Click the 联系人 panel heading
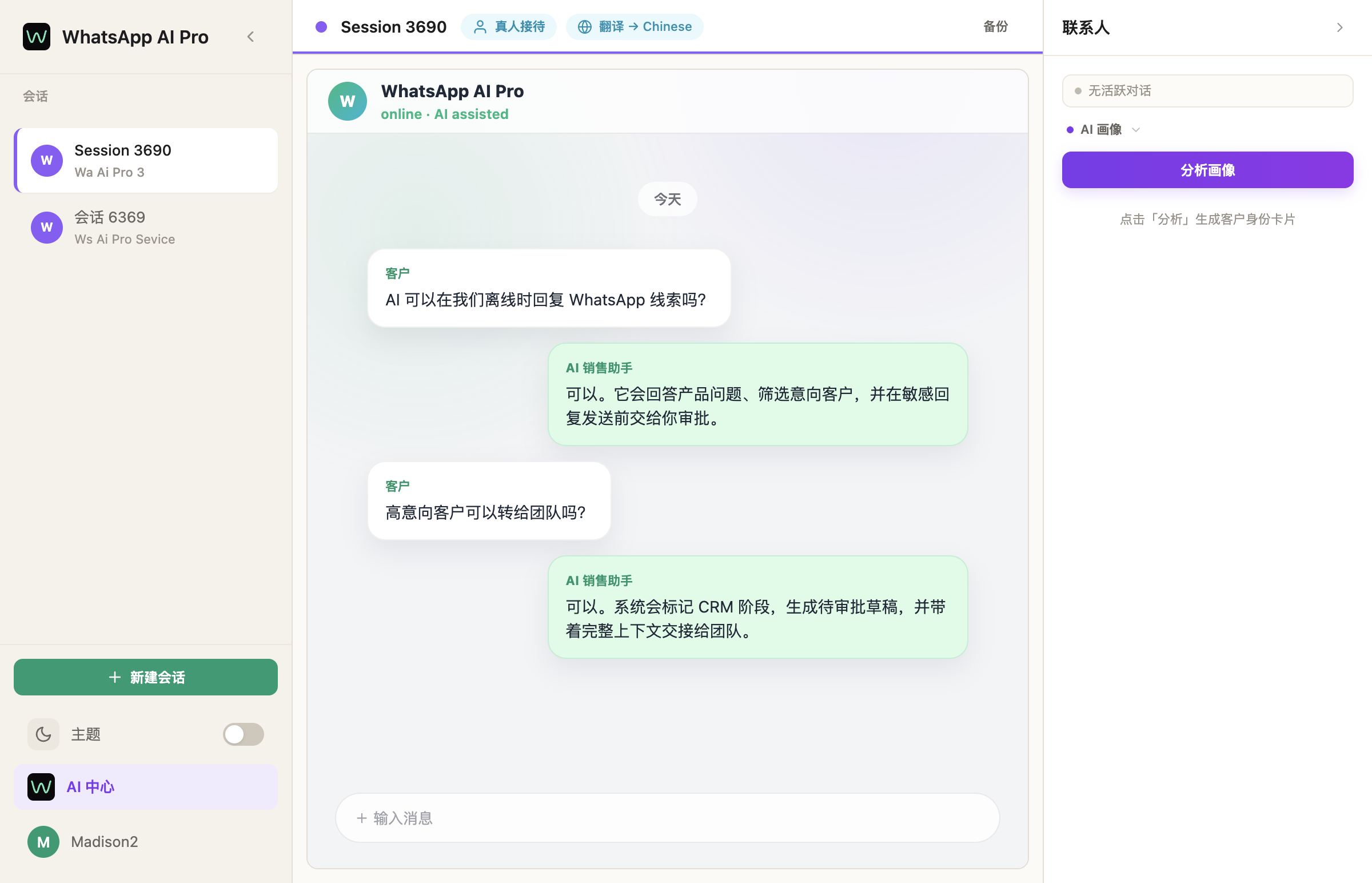Screen dimensions: 1372x883 click(1086, 27)
